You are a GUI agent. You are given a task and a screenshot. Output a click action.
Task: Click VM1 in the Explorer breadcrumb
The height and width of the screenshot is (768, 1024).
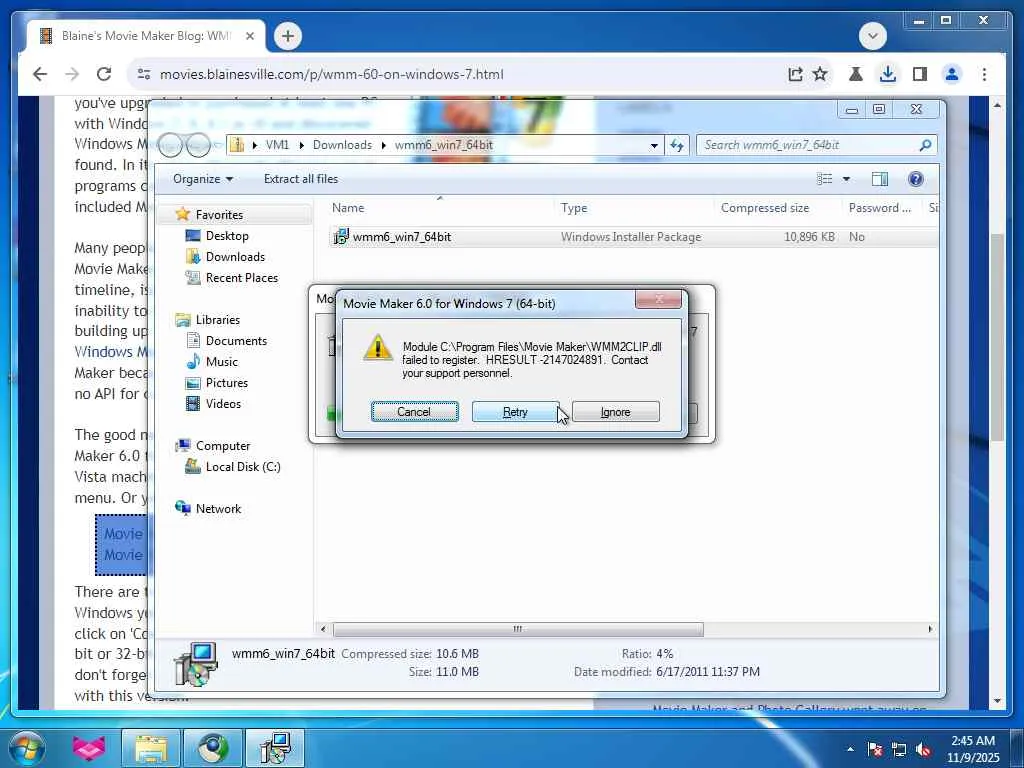click(x=277, y=145)
